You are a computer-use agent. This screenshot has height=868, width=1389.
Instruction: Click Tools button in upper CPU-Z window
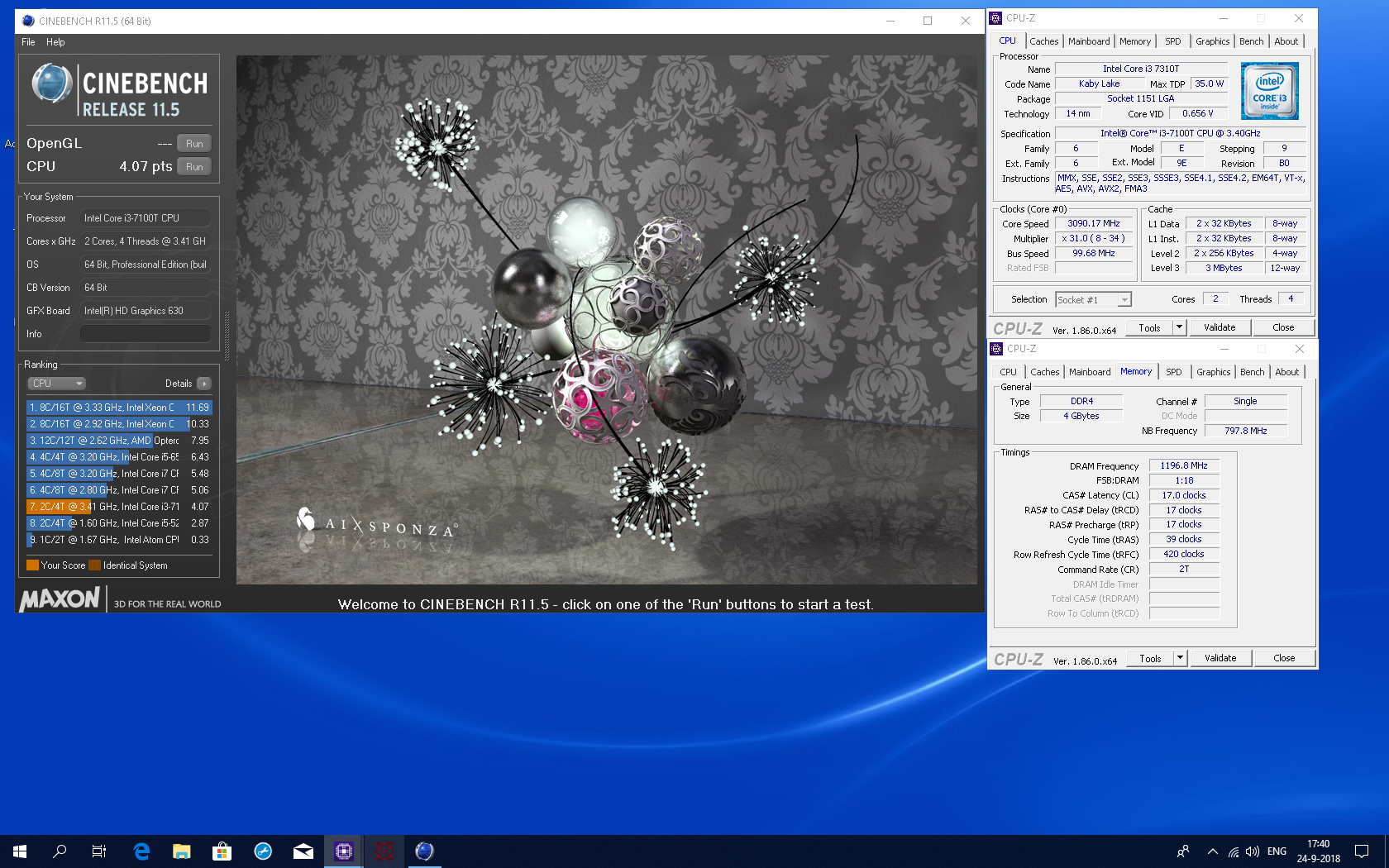pyautogui.click(x=1150, y=328)
